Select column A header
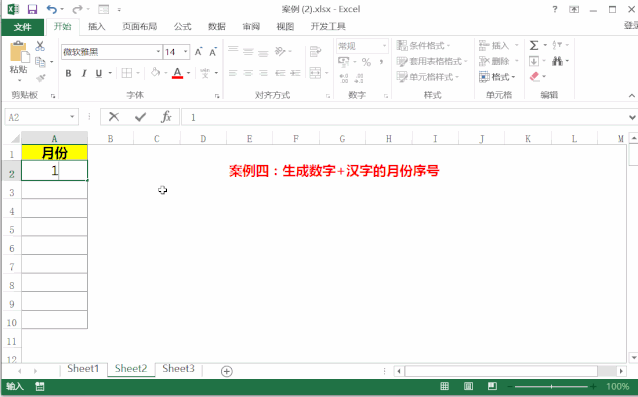 54,138
